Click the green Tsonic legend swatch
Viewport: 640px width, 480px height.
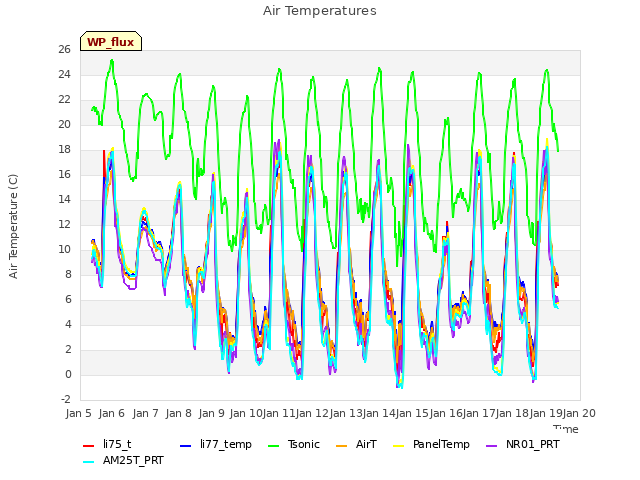click(x=273, y=446)
